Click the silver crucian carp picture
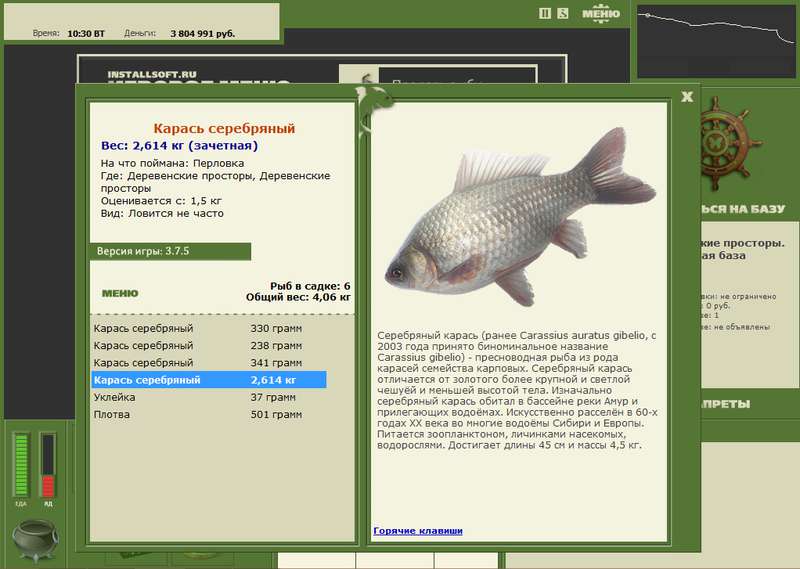This screenshot has height=569, width=800. 519,216
